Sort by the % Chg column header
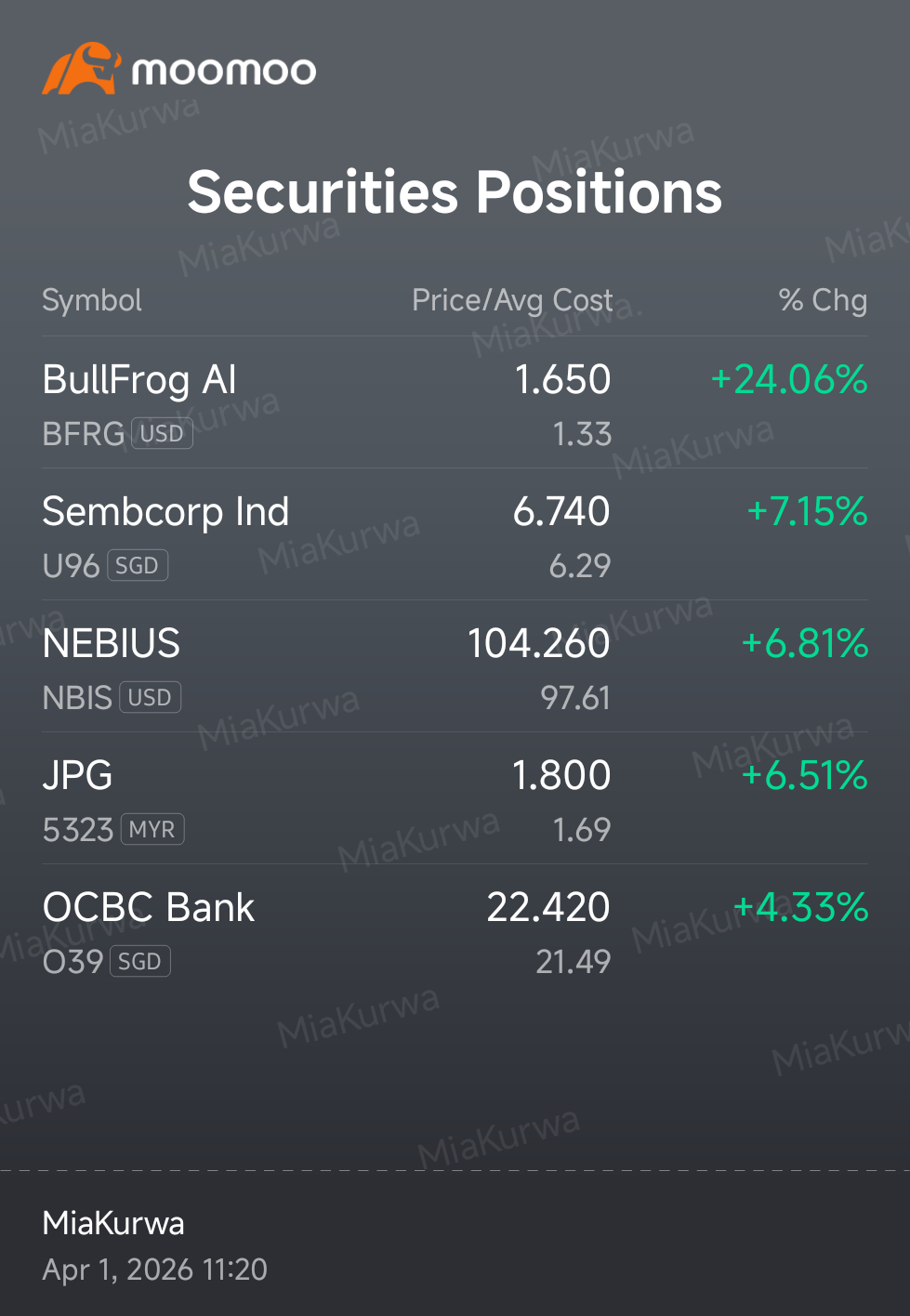This screenshot has width=910, height=1316. point(823,300)
